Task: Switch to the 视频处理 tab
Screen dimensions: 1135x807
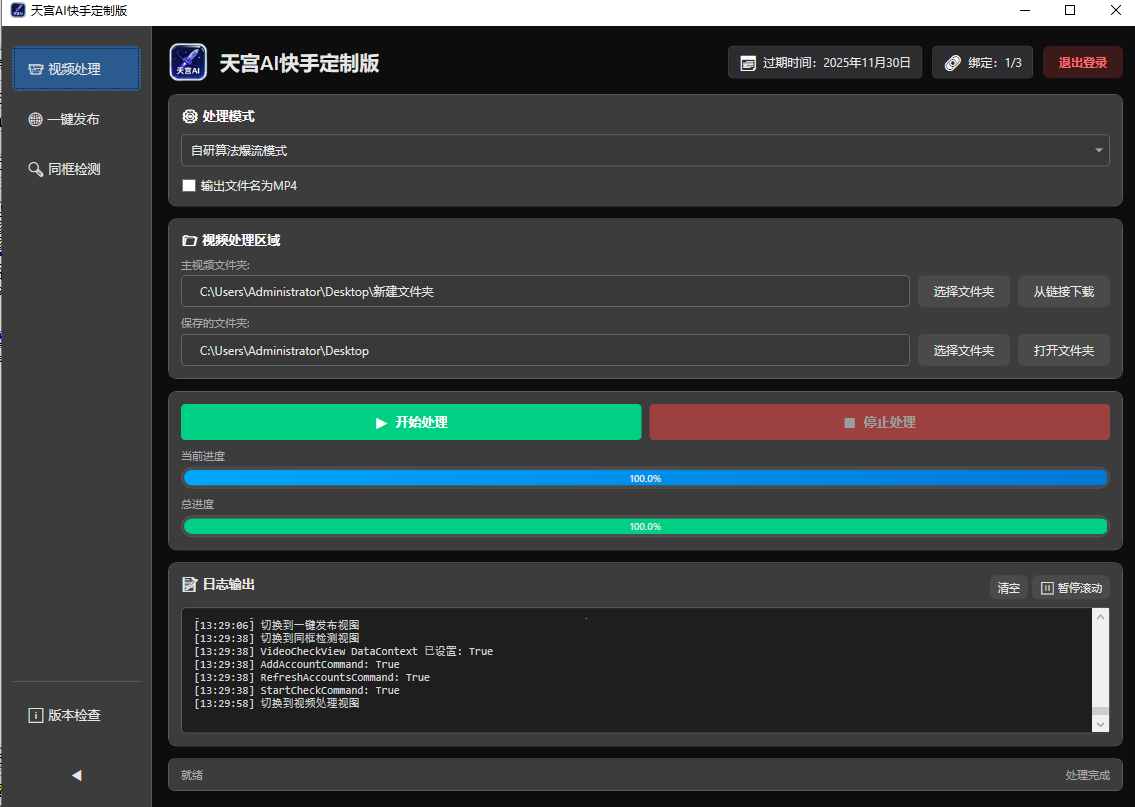Action: pyautogui.click(x=76, y=70)
